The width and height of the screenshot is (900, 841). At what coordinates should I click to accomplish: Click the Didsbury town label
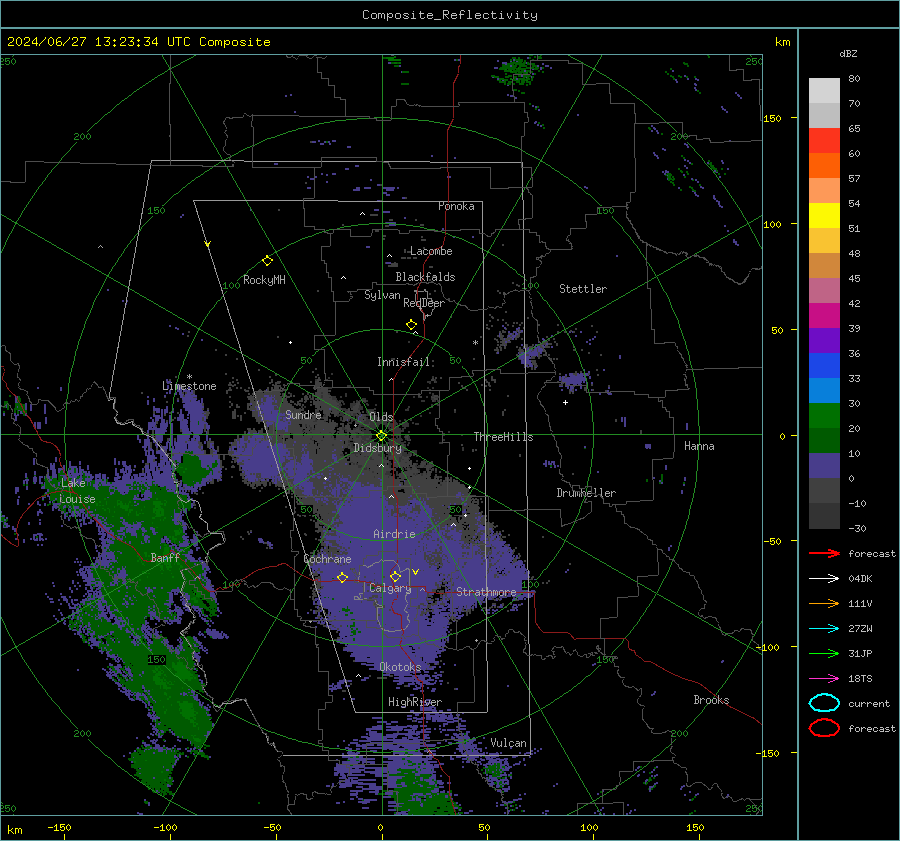[x=378, y=448]
